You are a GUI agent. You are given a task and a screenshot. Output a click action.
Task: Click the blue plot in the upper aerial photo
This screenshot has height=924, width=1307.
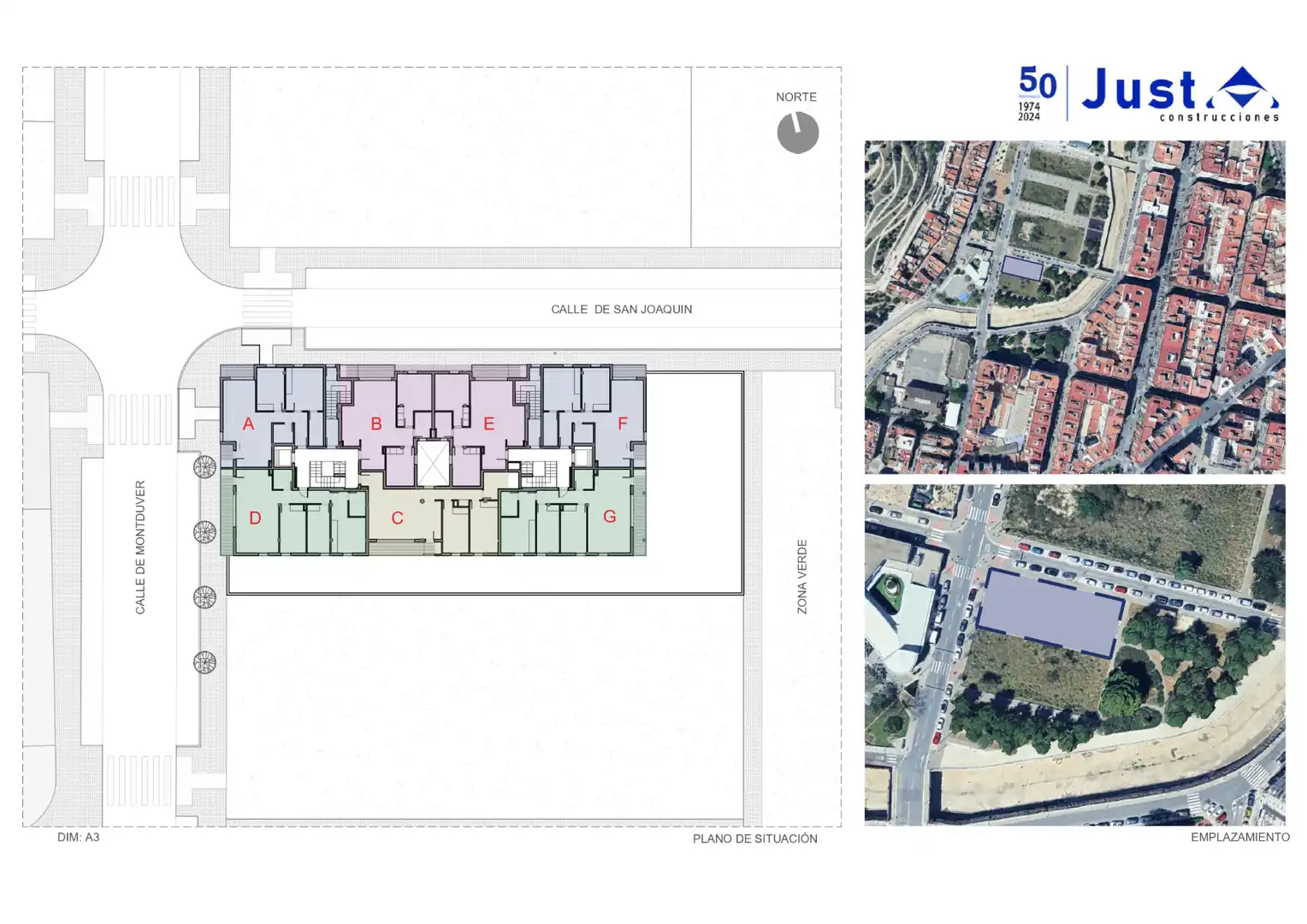click(x=1022, y=268)
